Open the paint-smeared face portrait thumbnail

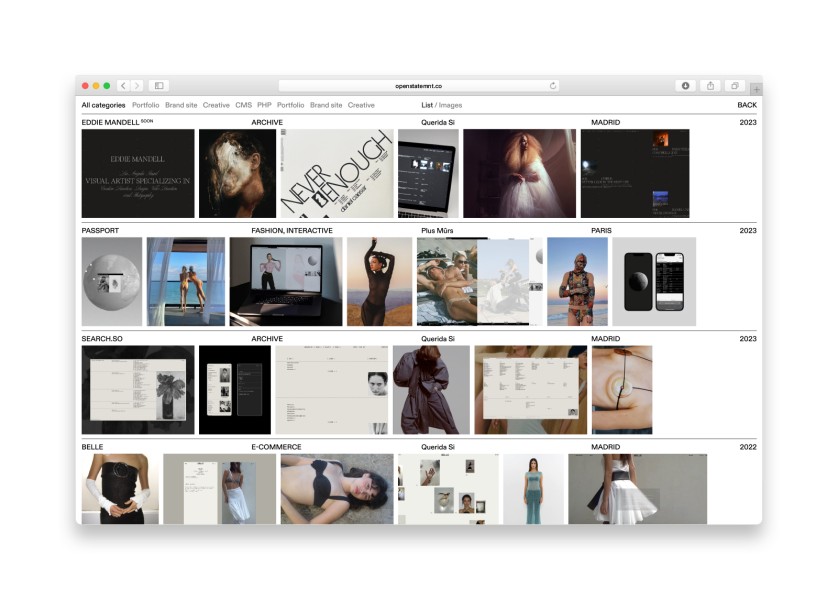tap(237, 174)
